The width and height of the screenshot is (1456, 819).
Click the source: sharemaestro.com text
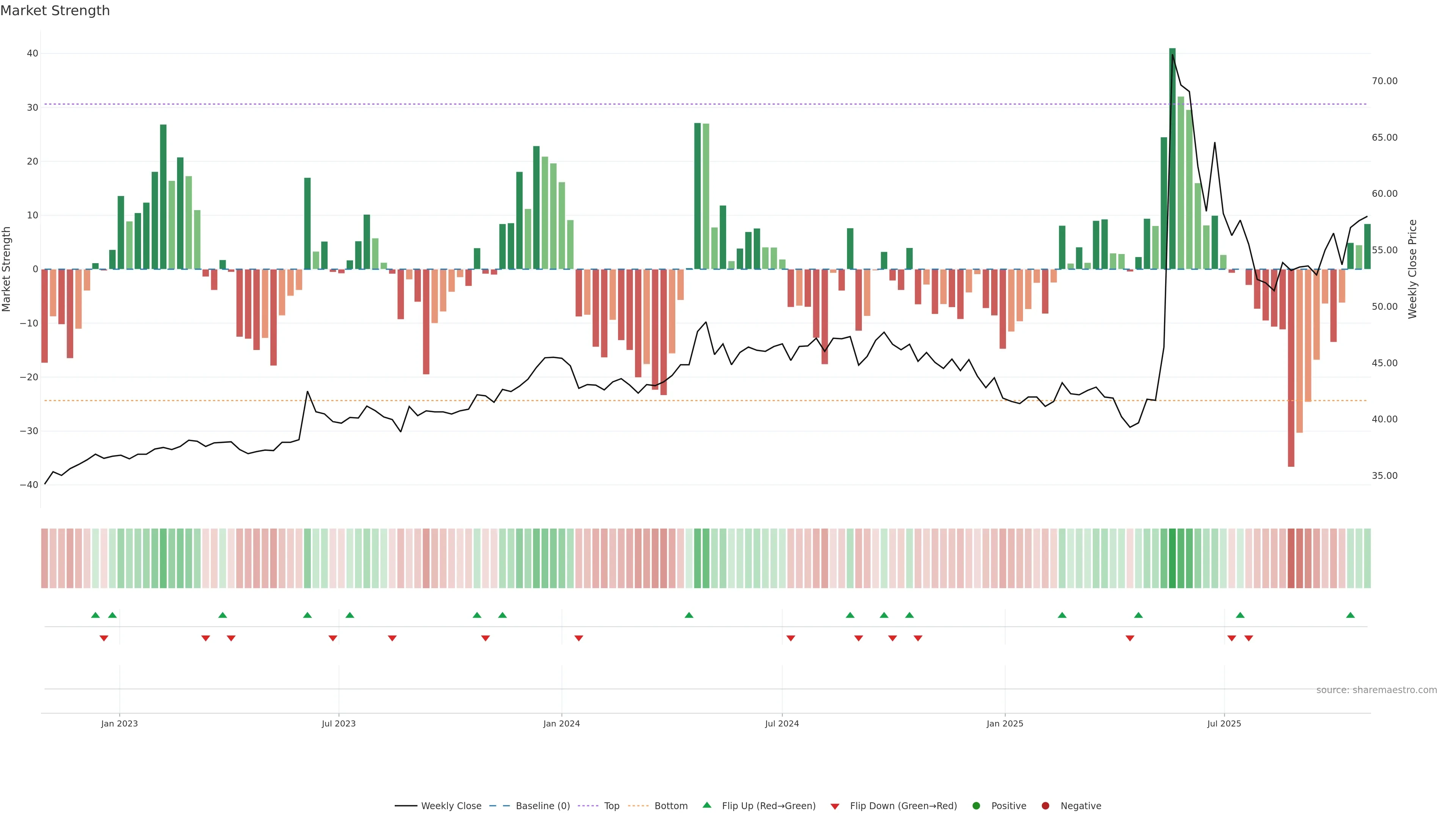(x=1376, y=690)
